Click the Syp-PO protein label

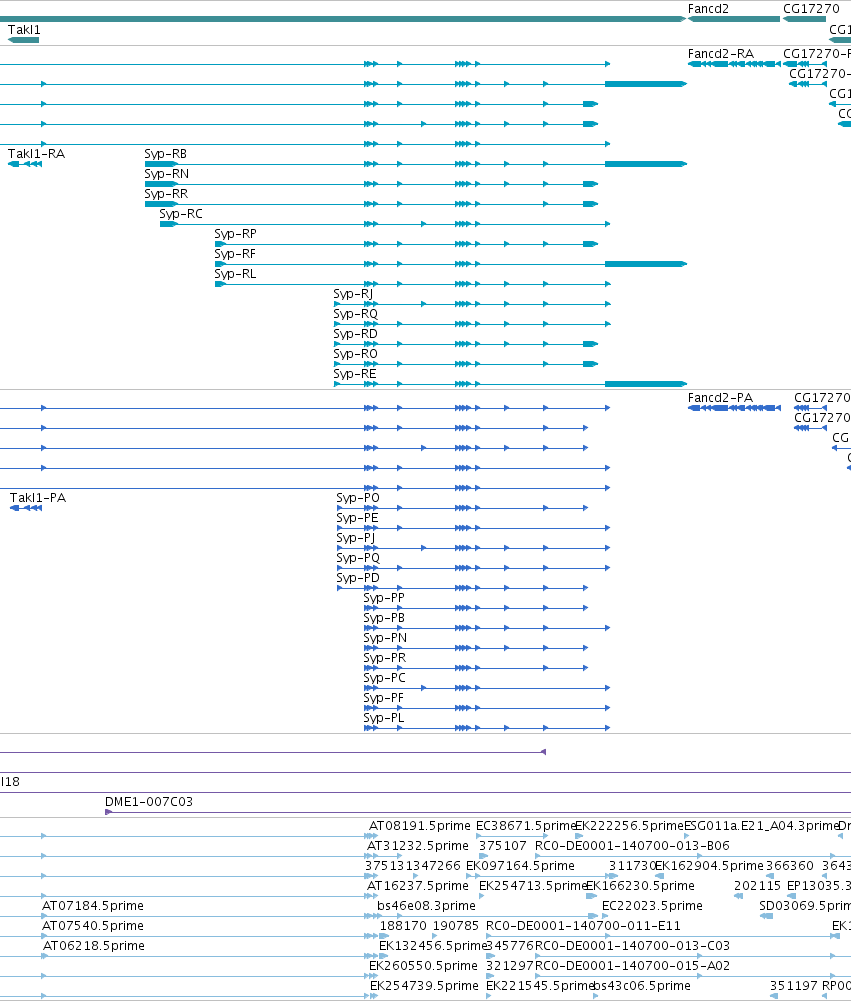(x=358, y=497)
